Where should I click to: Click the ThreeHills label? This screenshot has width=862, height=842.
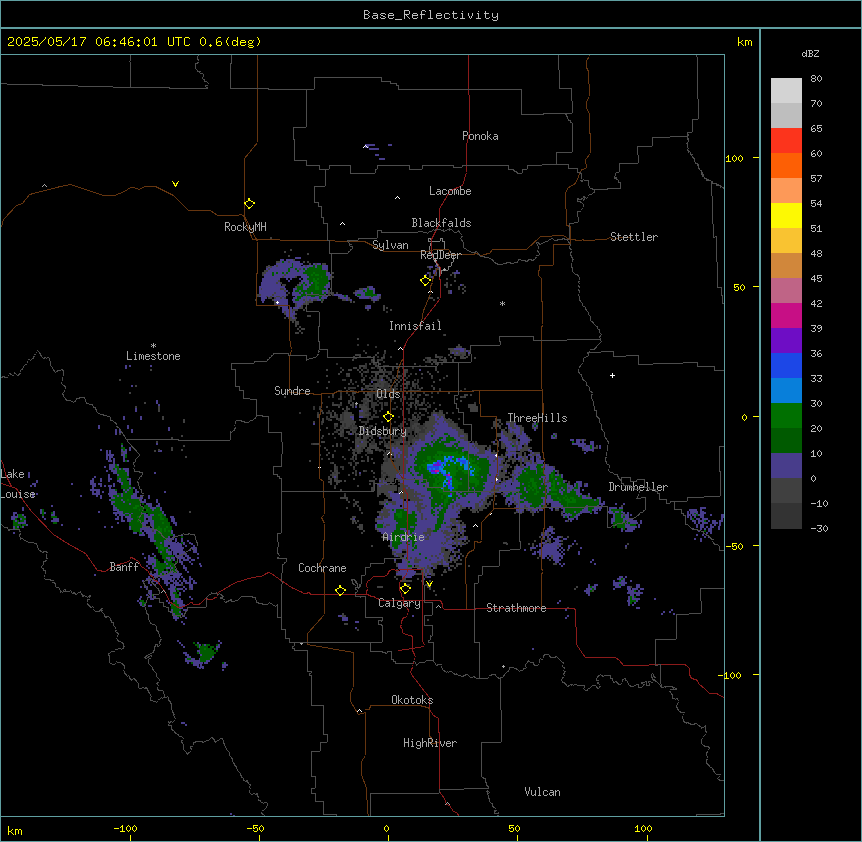point(537,418)
